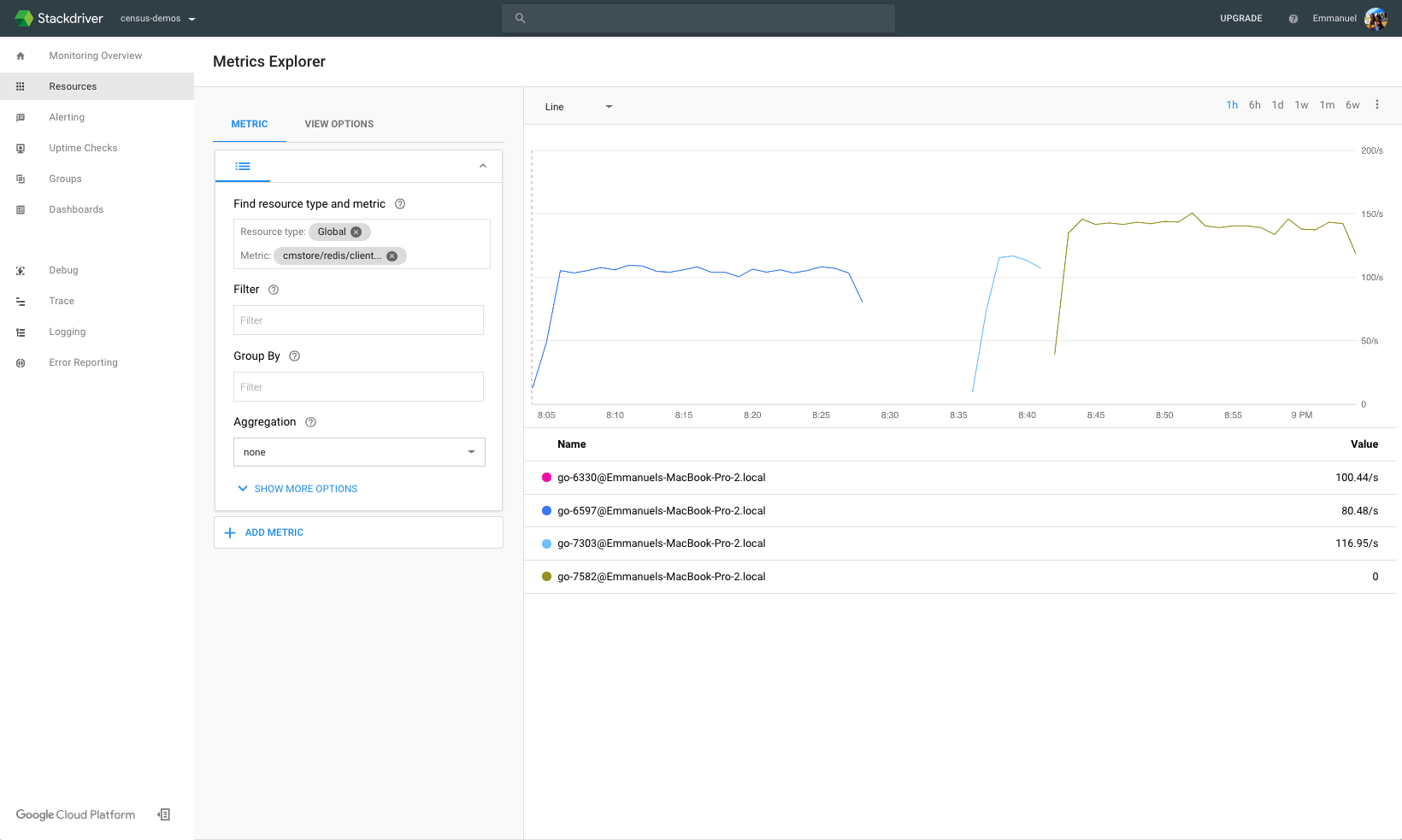The height and width of the screenshot is (840, 1402).
Task: Open the Group By help icon
Action: tap(294, 355)
